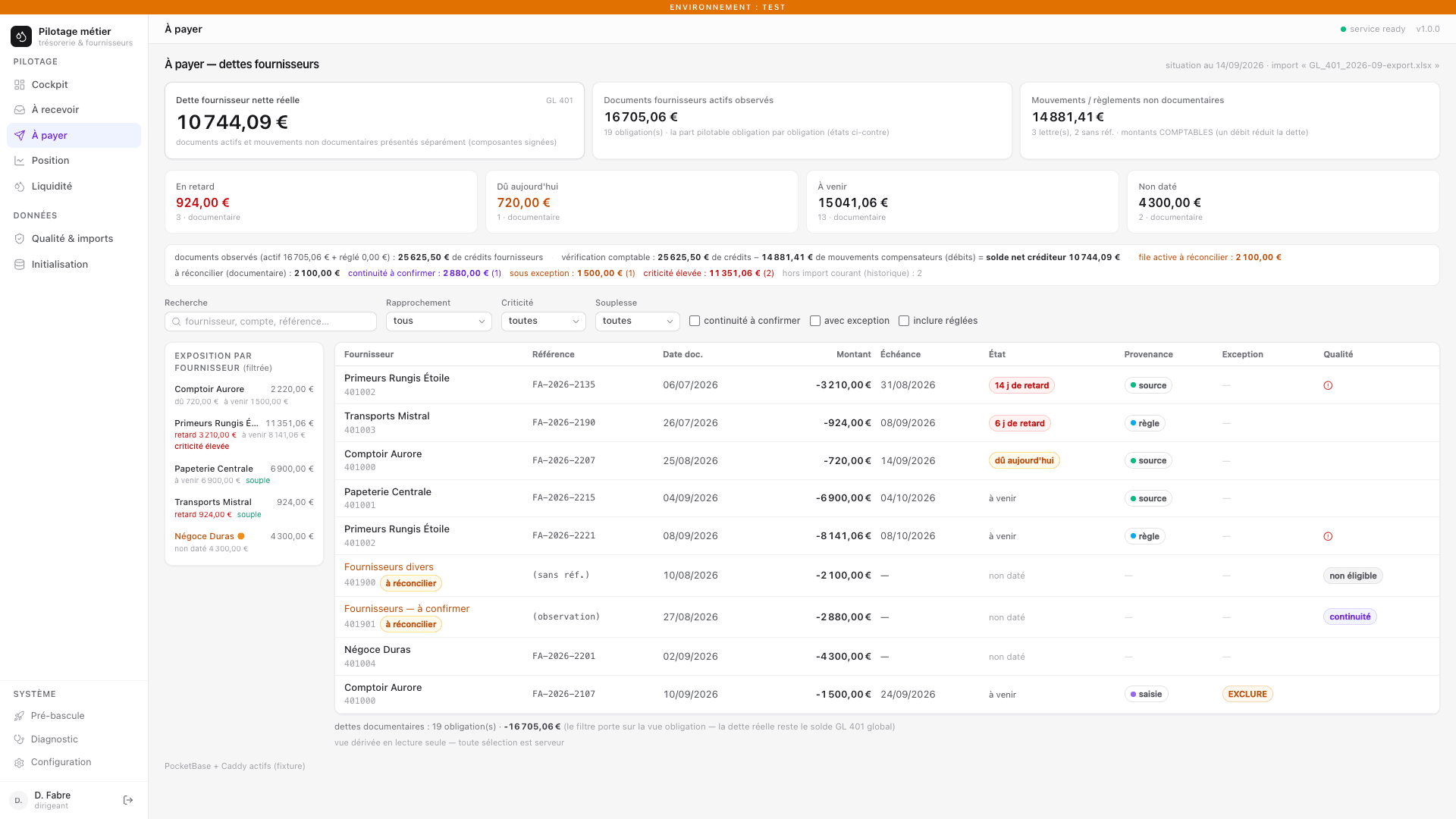Click in the fournisseur search field
The width and height of the screenshot is (1456, 819).
271,322
